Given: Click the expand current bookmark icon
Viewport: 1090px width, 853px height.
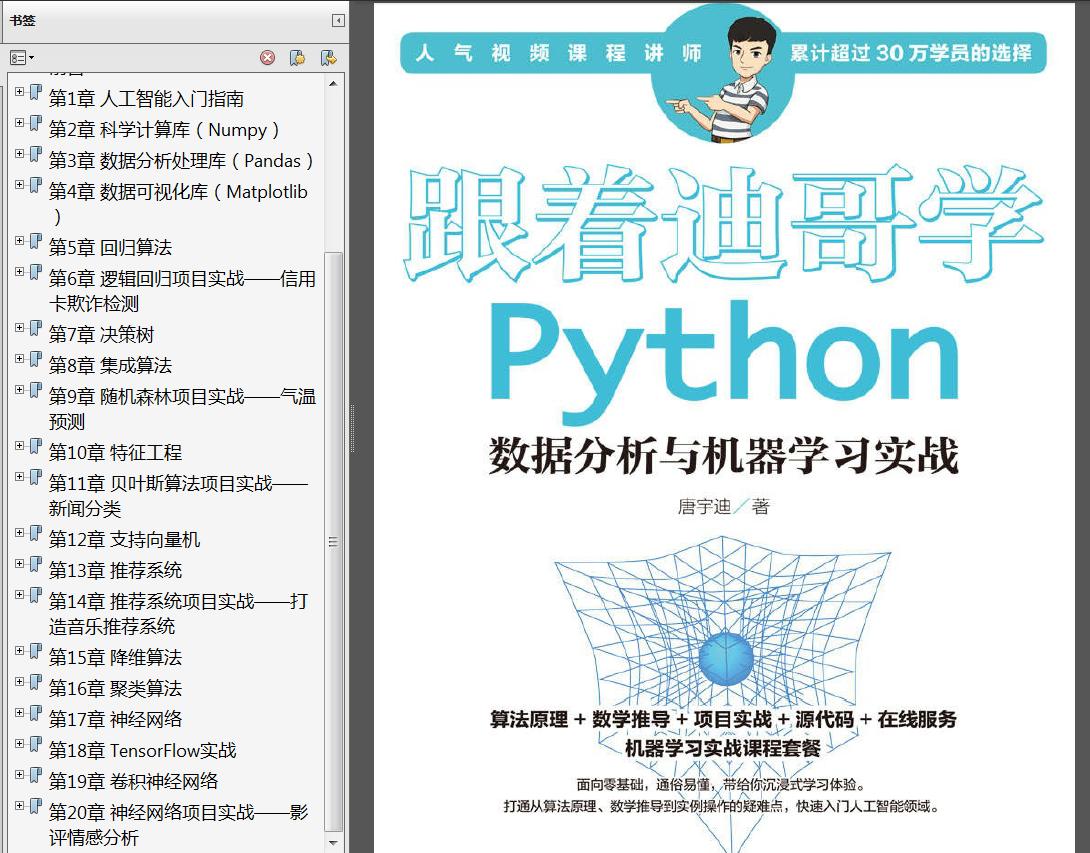Looking at the screenshot, I should (x=328, y=58).
